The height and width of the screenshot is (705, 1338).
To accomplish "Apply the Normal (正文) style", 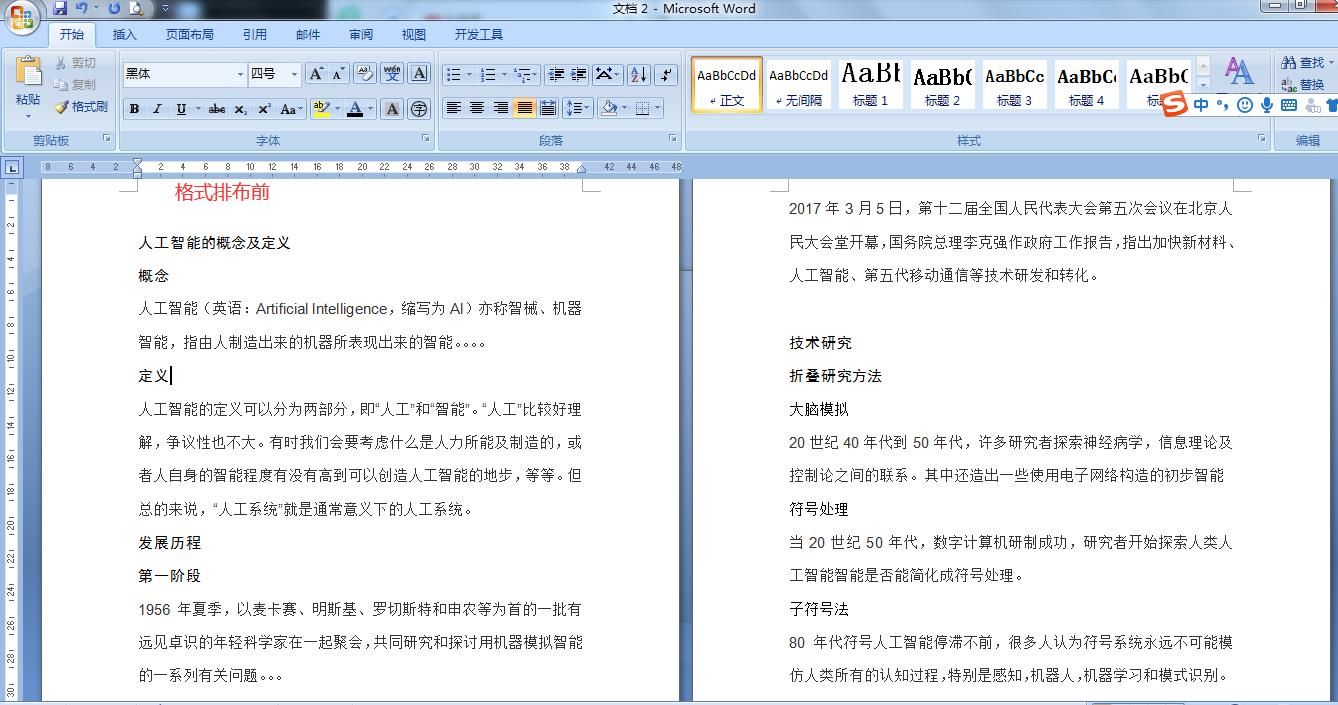I will click(x=727, y=84).
